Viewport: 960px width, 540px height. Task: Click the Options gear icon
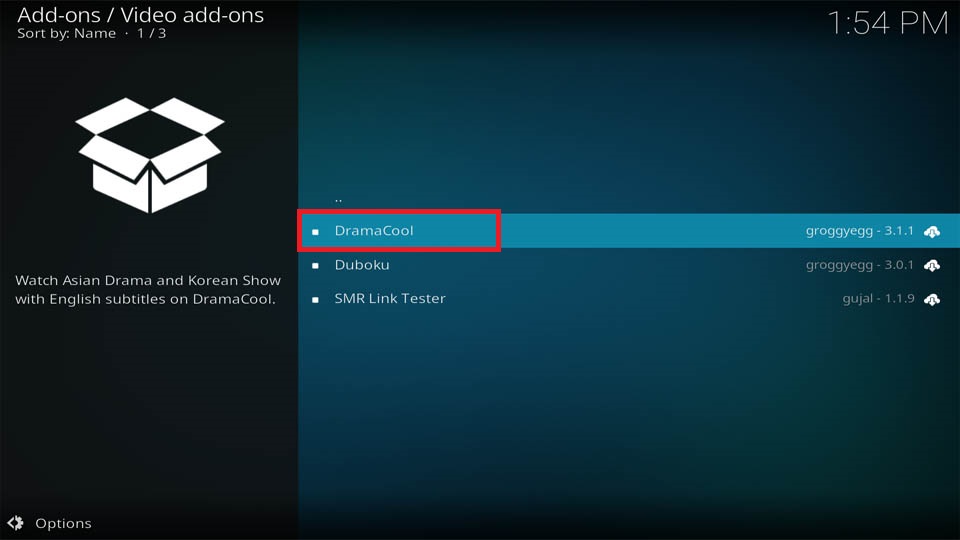pyautogui.click(x=16, y=523)
